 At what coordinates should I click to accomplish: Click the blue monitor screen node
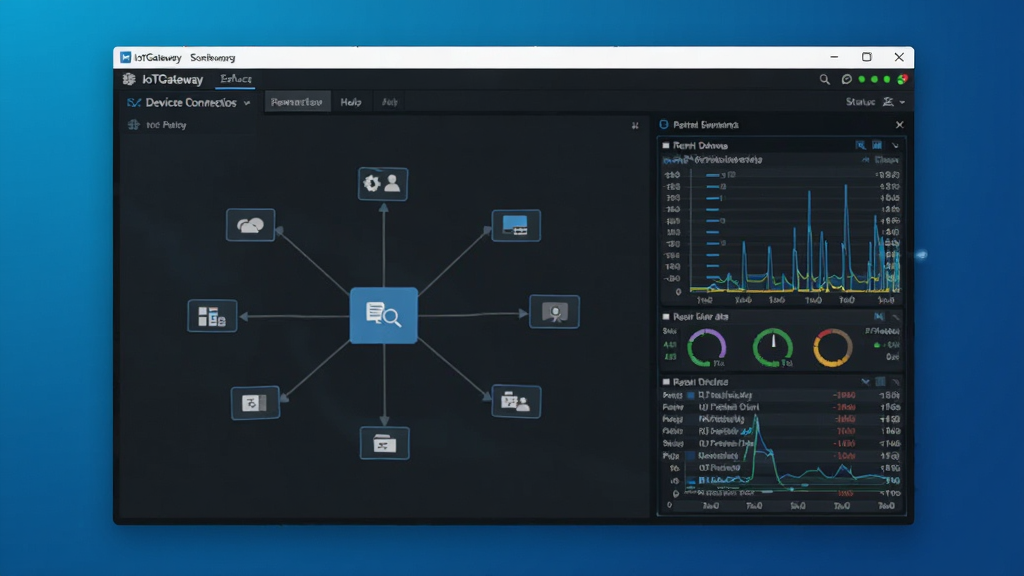click(x=516, y=225)
